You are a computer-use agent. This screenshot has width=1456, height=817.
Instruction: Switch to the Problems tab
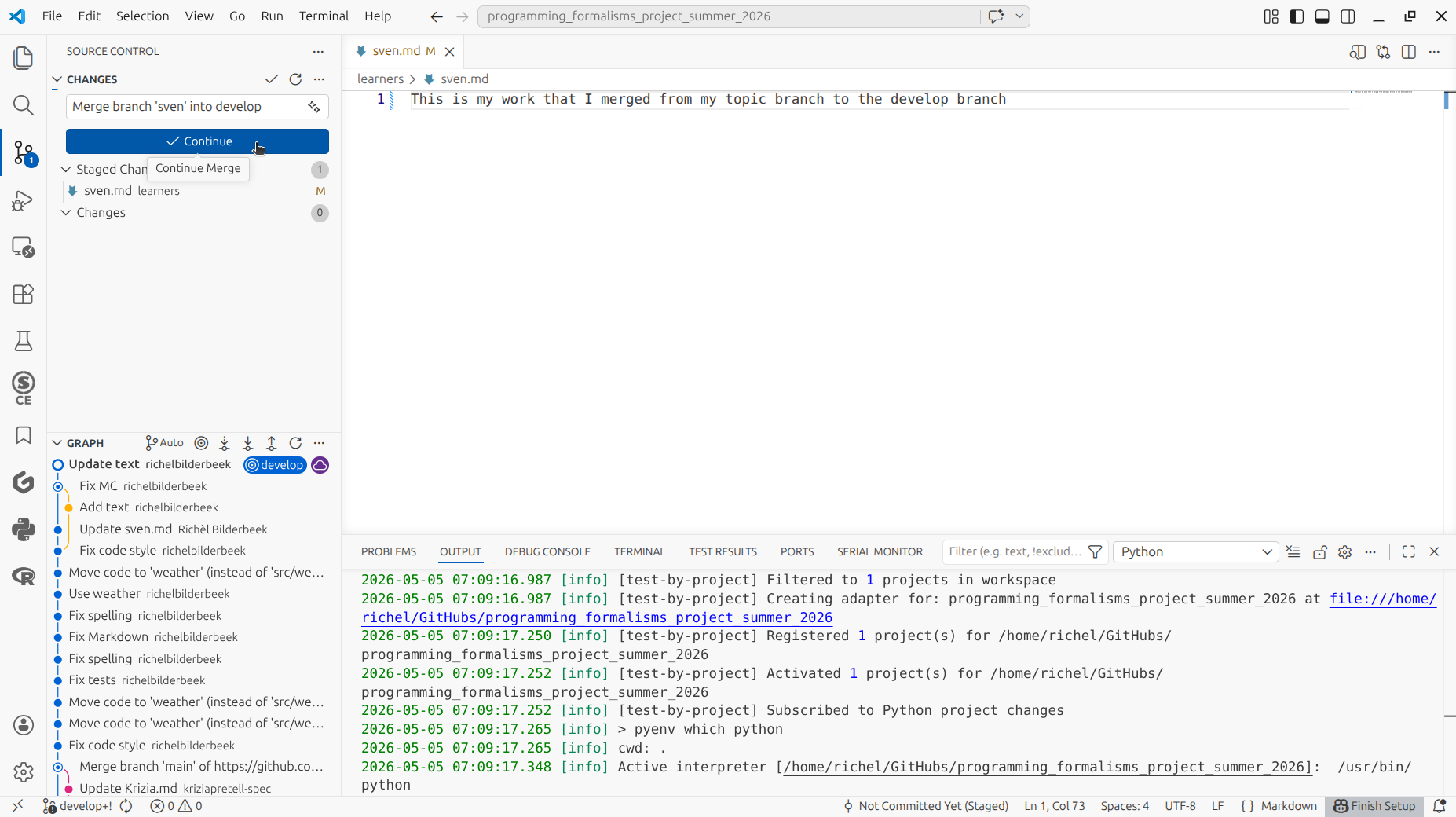389,552
